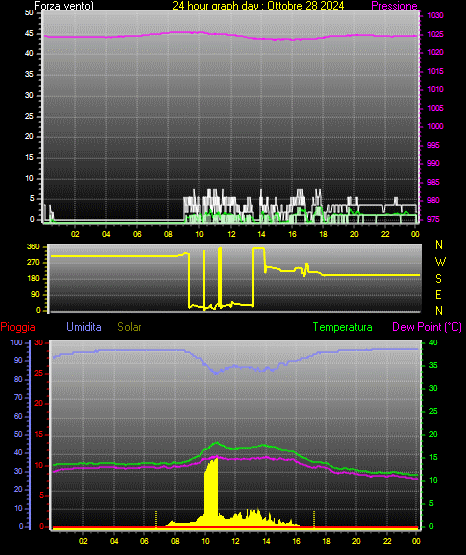The height and width of the screenshot is (555, 466).
Task: Click the 24 hour graph date title
Action: (258, 6)
